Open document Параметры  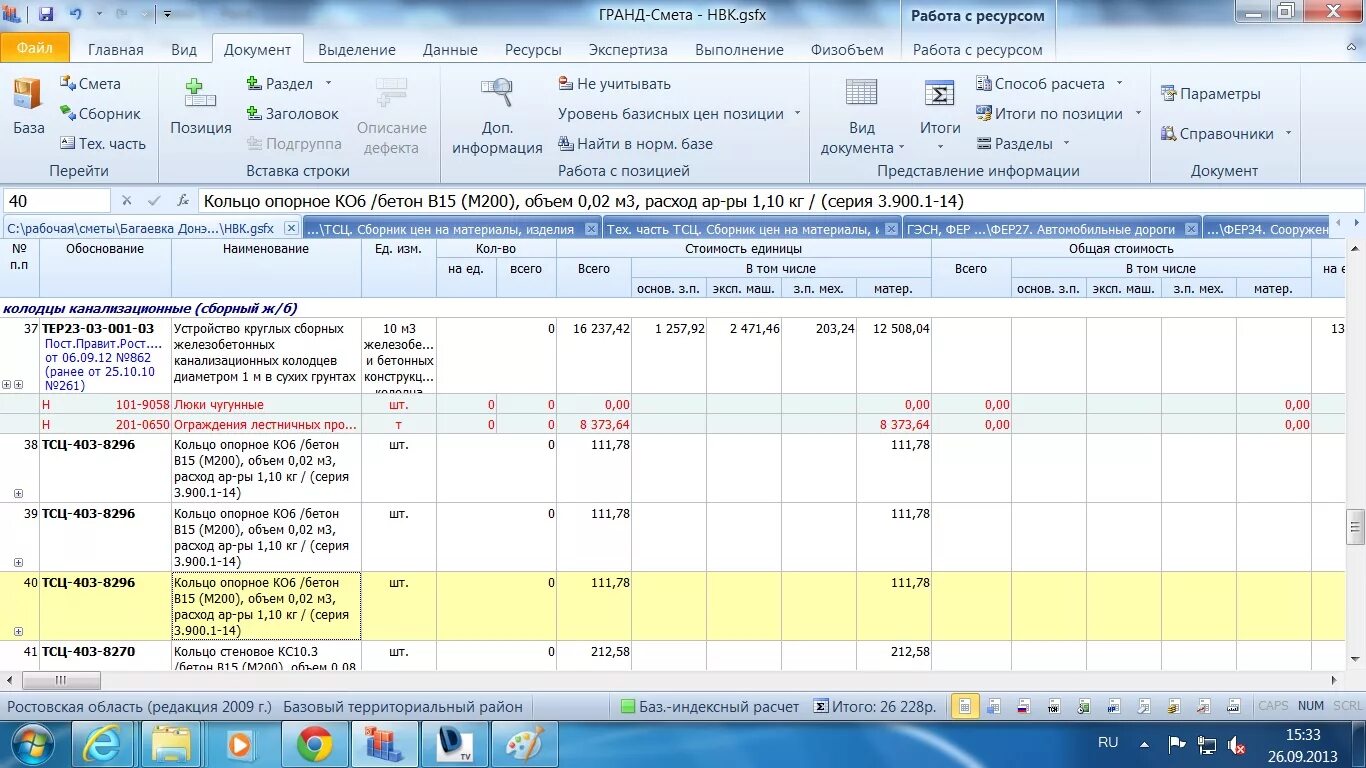1210,94
